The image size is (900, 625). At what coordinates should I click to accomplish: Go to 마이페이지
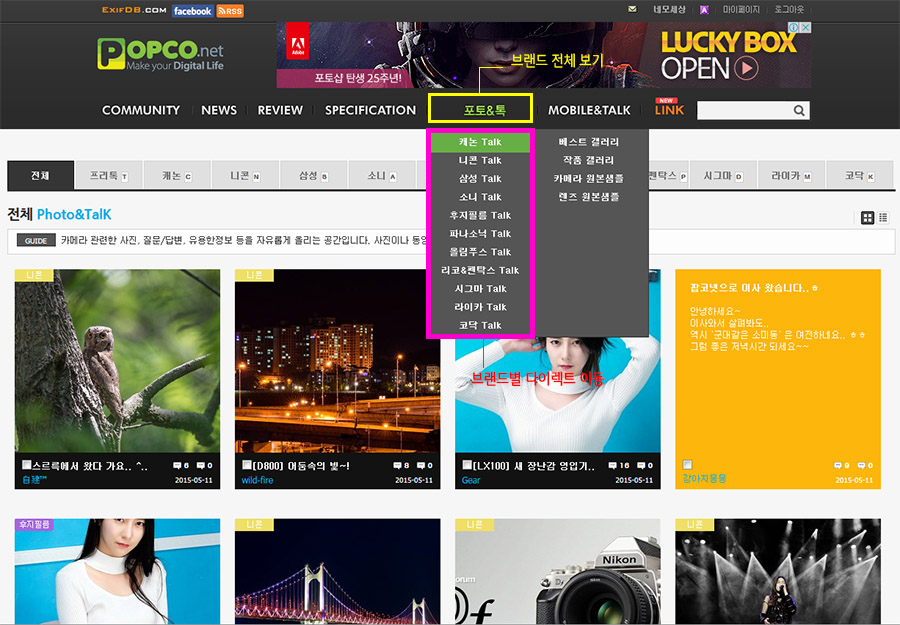tap(741, 10)
